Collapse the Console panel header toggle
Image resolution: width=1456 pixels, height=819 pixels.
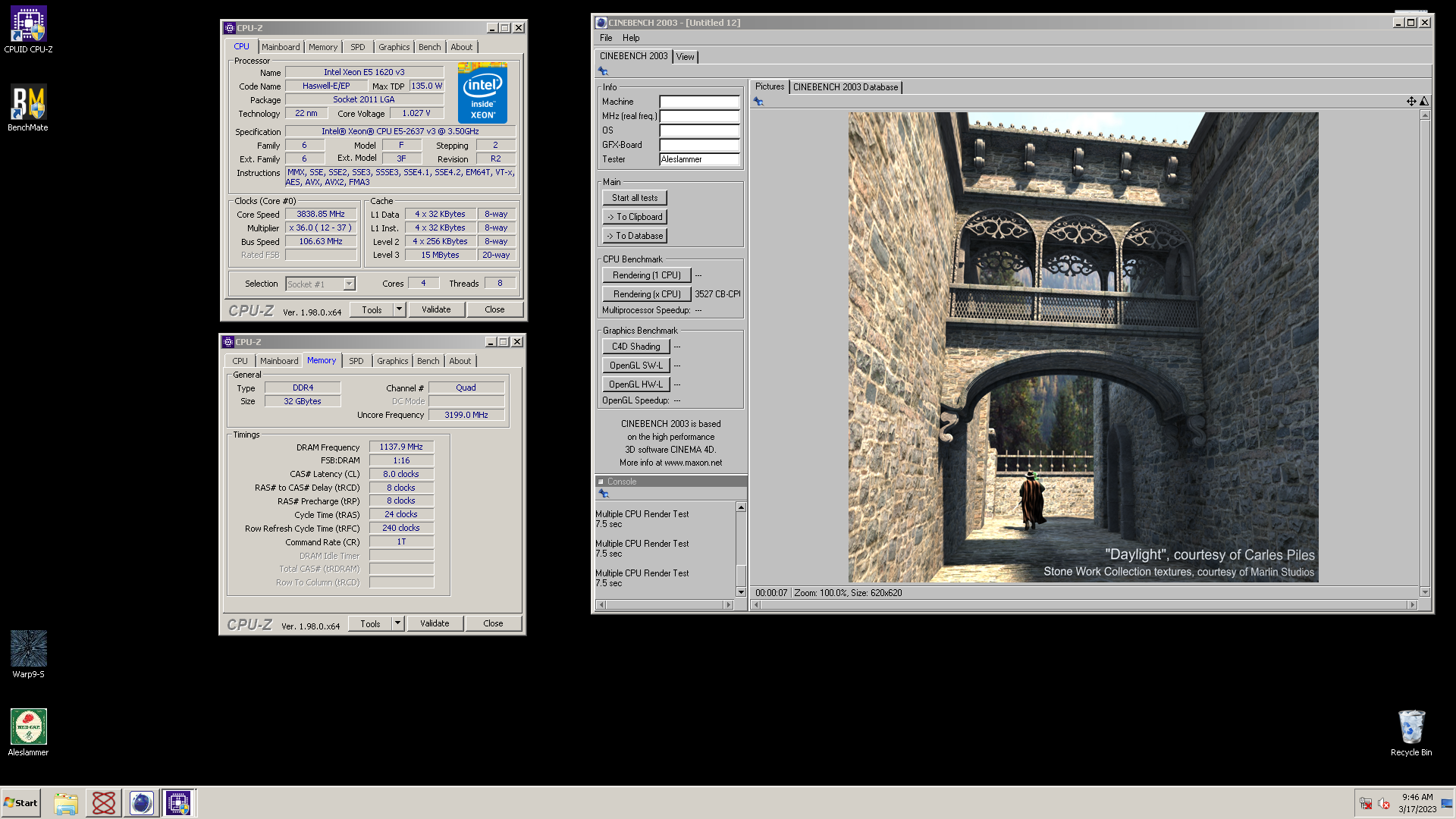point(601,482)
